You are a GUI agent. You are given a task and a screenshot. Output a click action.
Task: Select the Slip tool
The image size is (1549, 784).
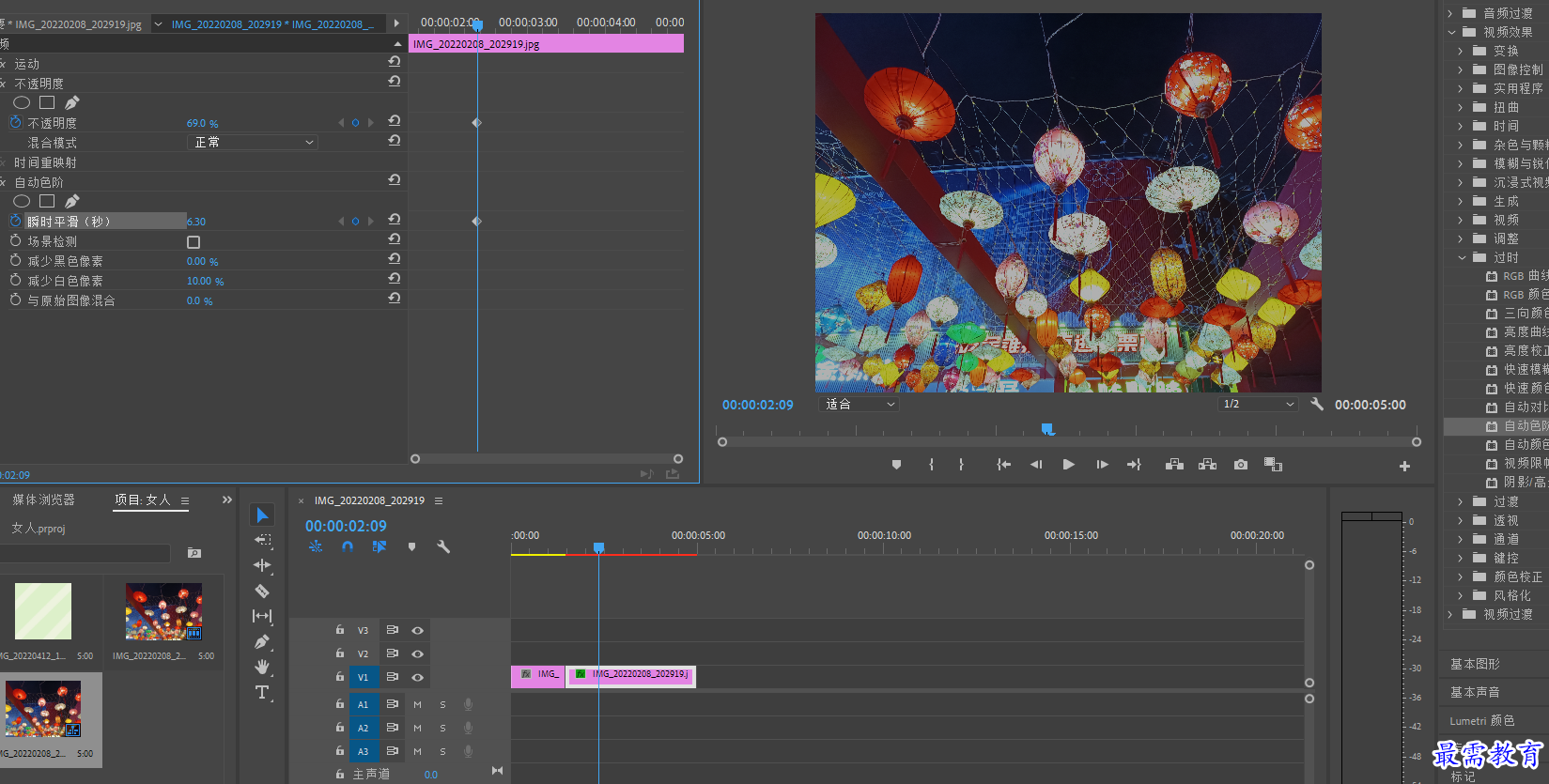[x=262, y=616]
